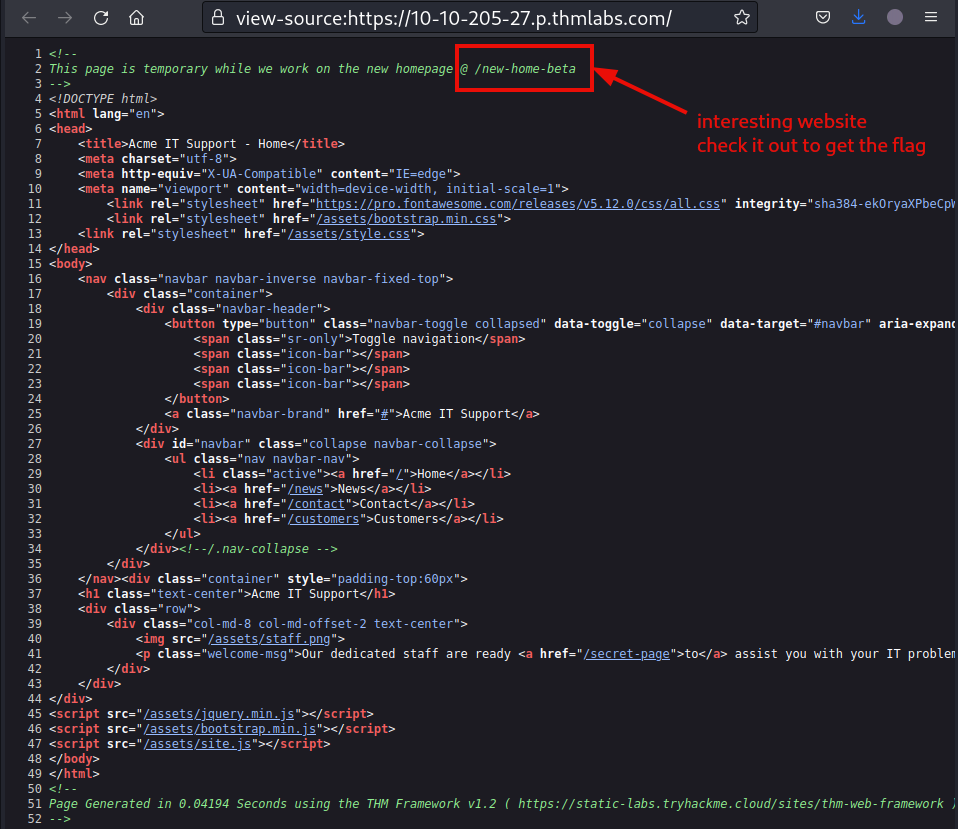Toggle the bookmark star for this page
Screen dimensions: 958x829
(x=742, y=17)
